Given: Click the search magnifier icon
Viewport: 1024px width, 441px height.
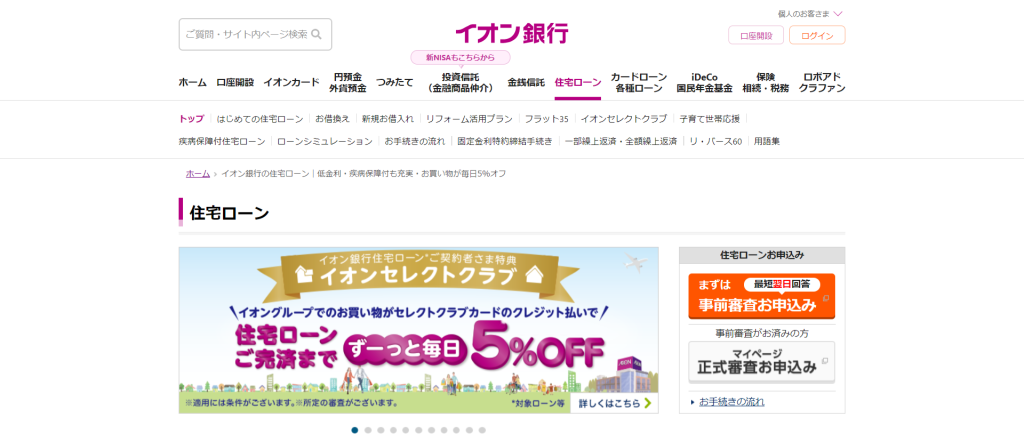Looking at the screenshot, I should click(x=316, y=35).
